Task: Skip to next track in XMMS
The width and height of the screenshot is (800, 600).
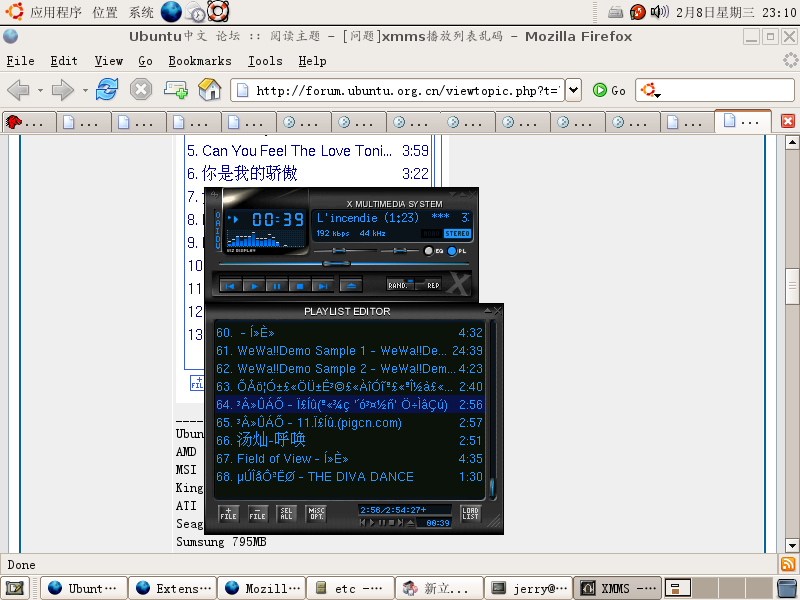Action: (x=322, y=286)
